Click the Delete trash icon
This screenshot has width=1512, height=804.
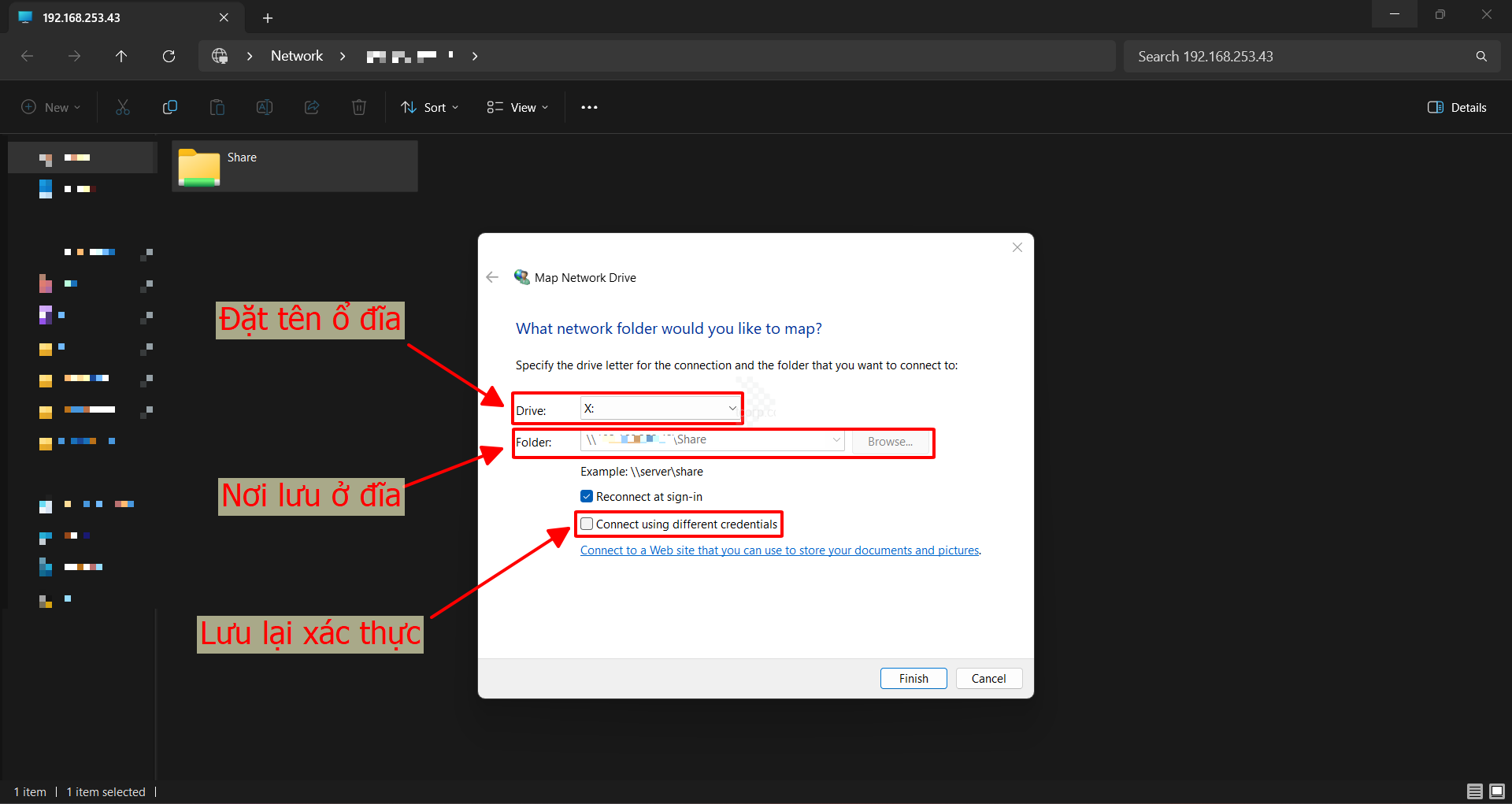[359, 107]
